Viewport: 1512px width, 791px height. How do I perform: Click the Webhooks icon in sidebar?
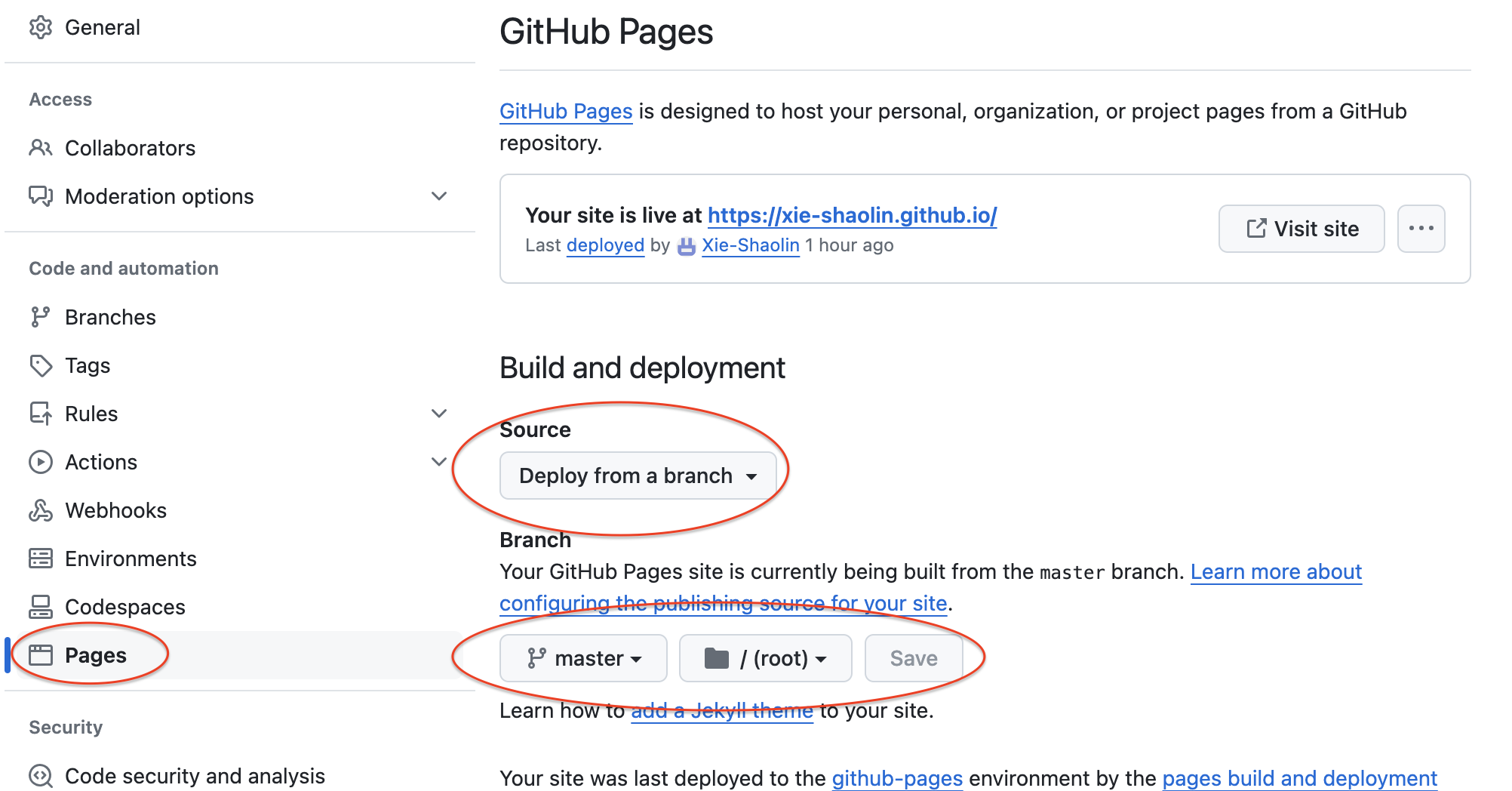click(41, 510)
